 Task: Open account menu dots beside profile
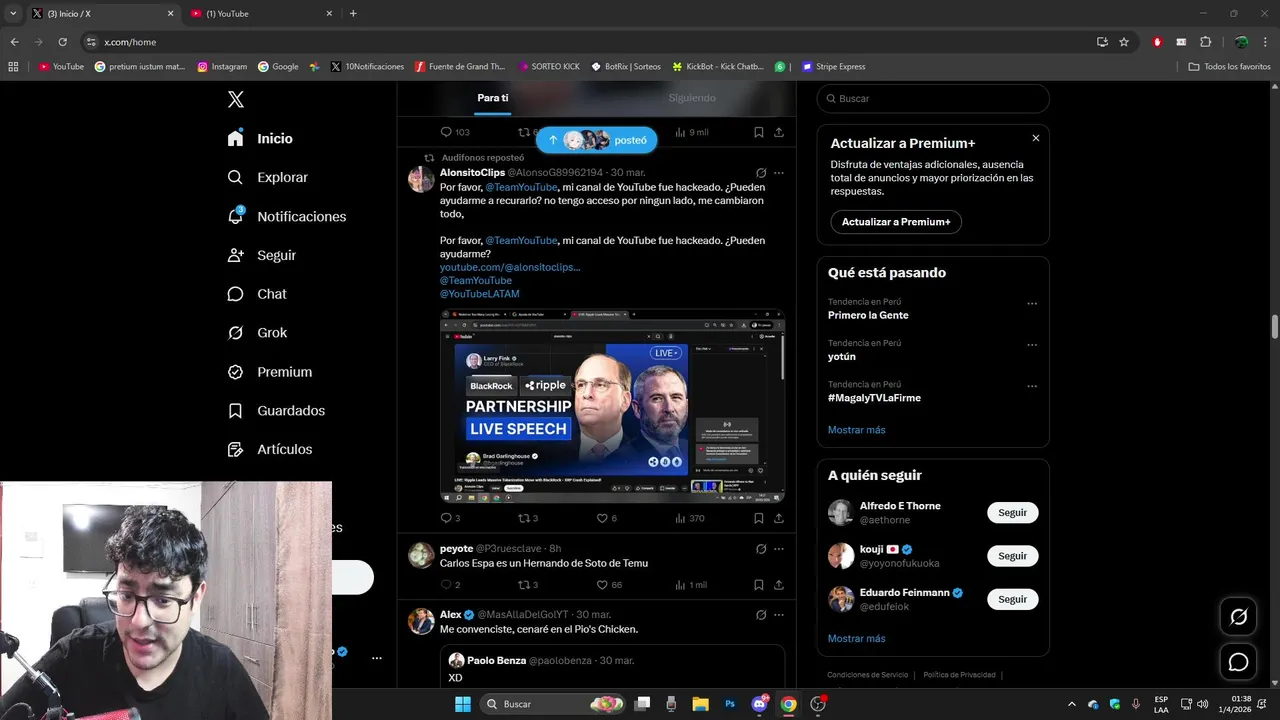coord(377,658)
